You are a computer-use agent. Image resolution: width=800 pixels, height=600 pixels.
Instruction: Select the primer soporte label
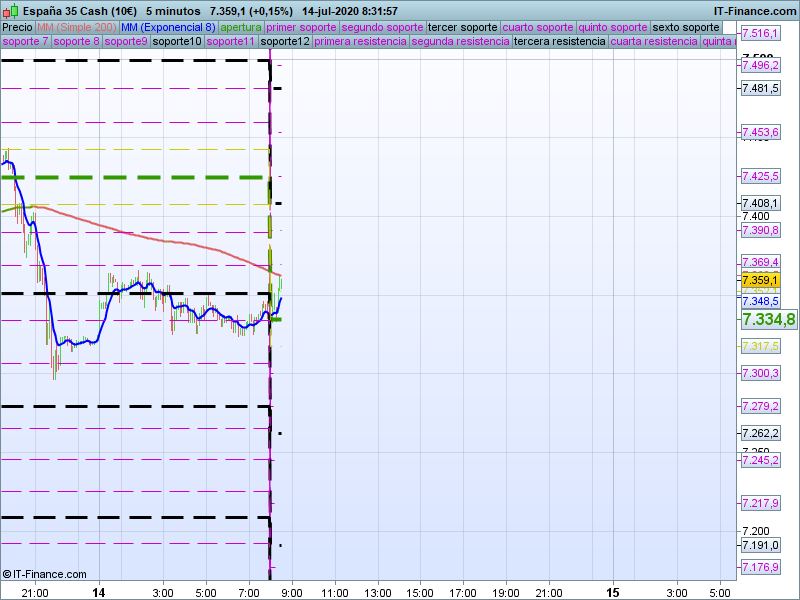pos(301,28)
